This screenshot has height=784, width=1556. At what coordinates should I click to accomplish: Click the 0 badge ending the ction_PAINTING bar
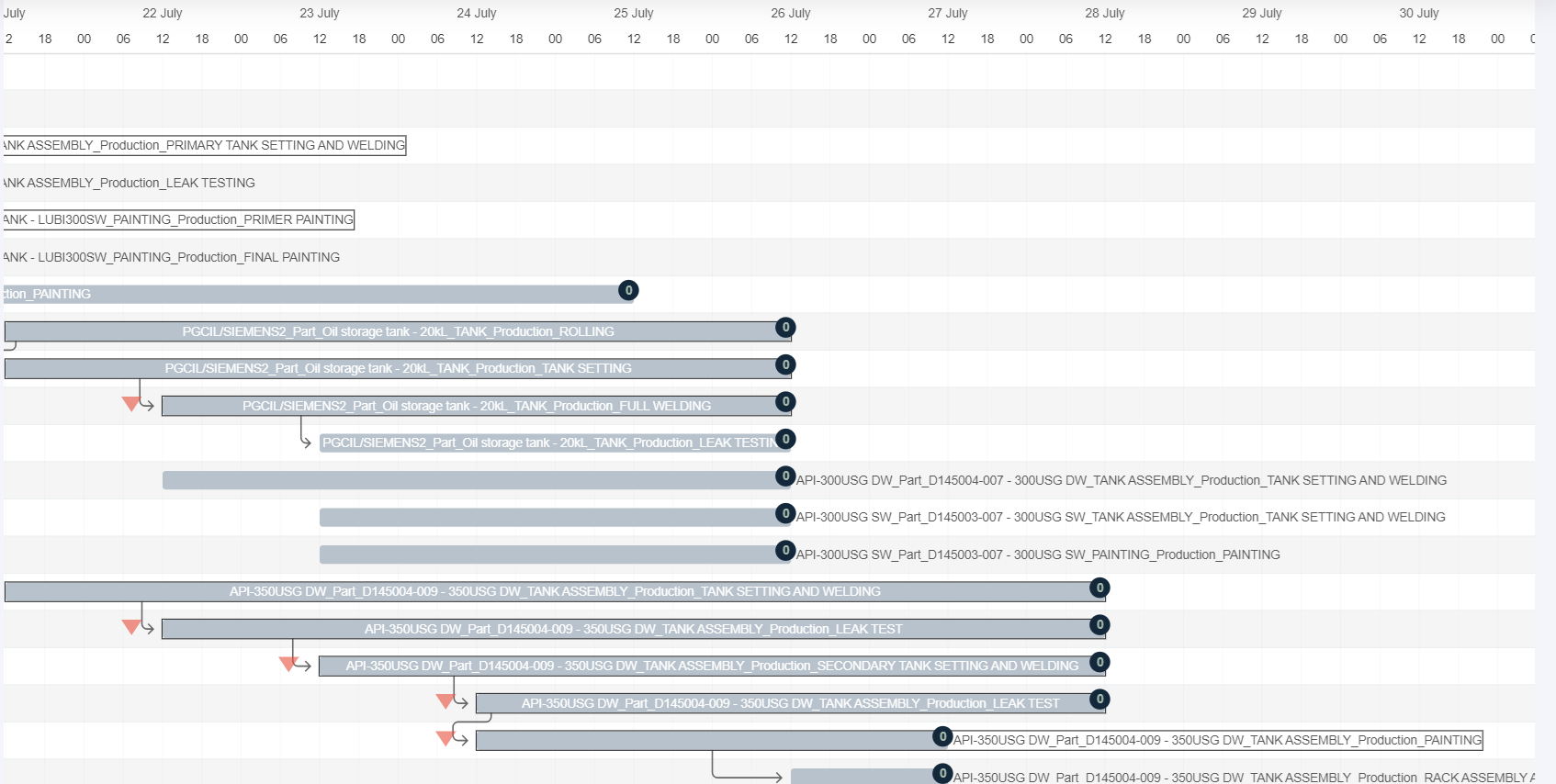click(x=628, y=290)
